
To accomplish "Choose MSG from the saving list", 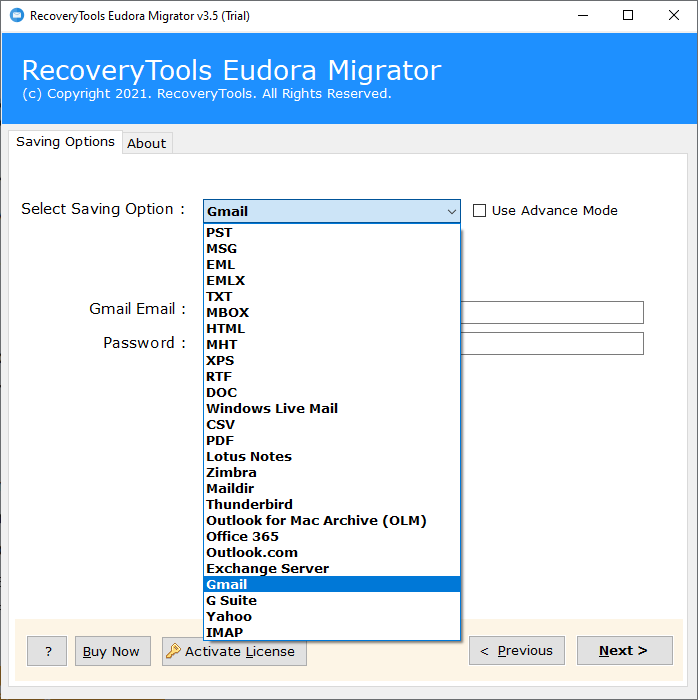I will pyautogui.click(x=332, y=249).
